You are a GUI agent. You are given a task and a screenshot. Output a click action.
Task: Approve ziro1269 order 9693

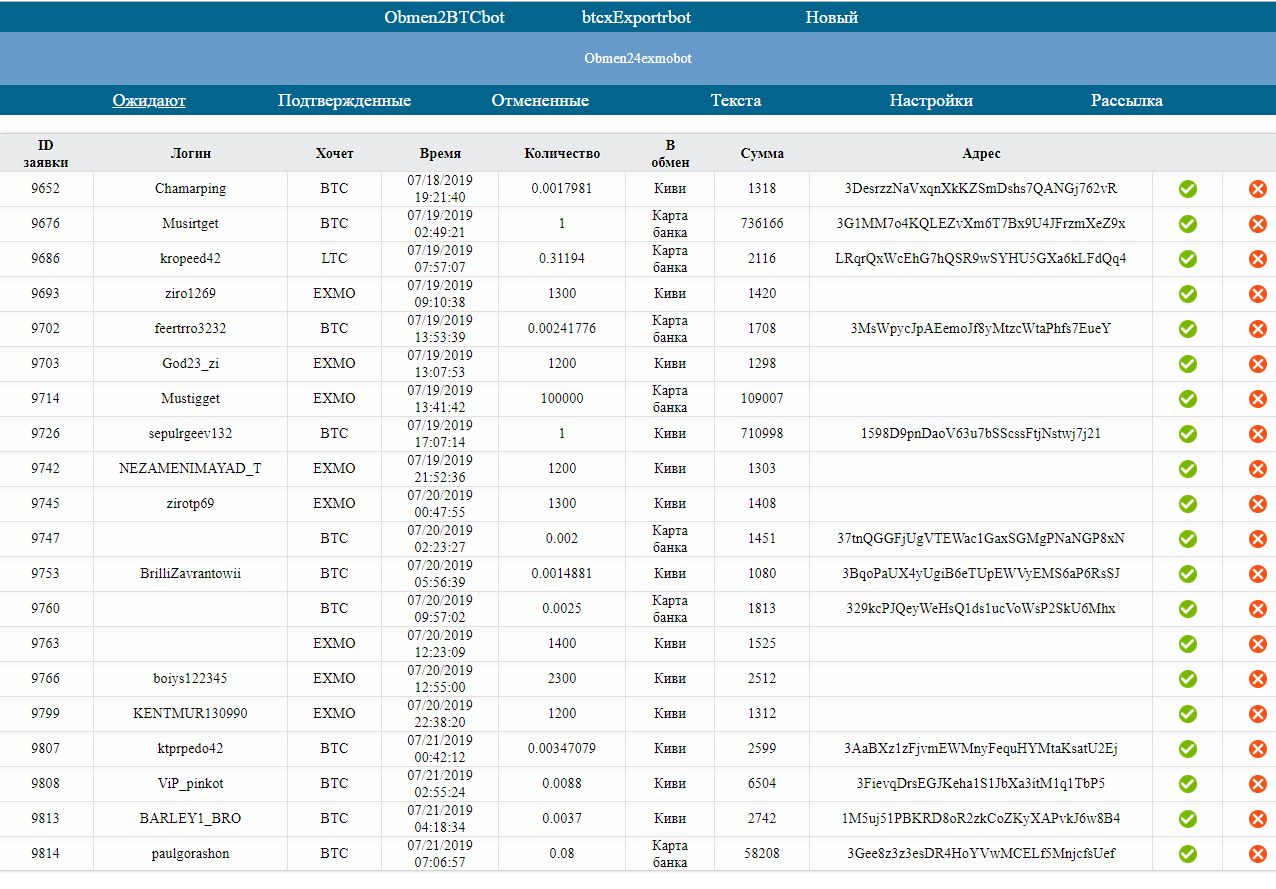point(1188,294)
